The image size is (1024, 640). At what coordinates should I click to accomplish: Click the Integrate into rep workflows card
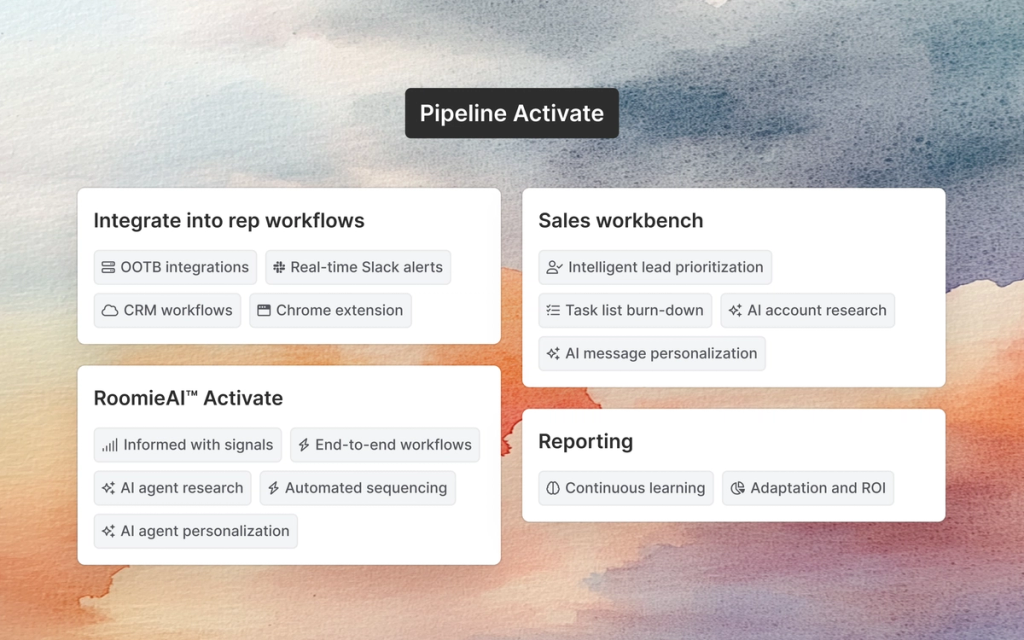click(229, 220)
